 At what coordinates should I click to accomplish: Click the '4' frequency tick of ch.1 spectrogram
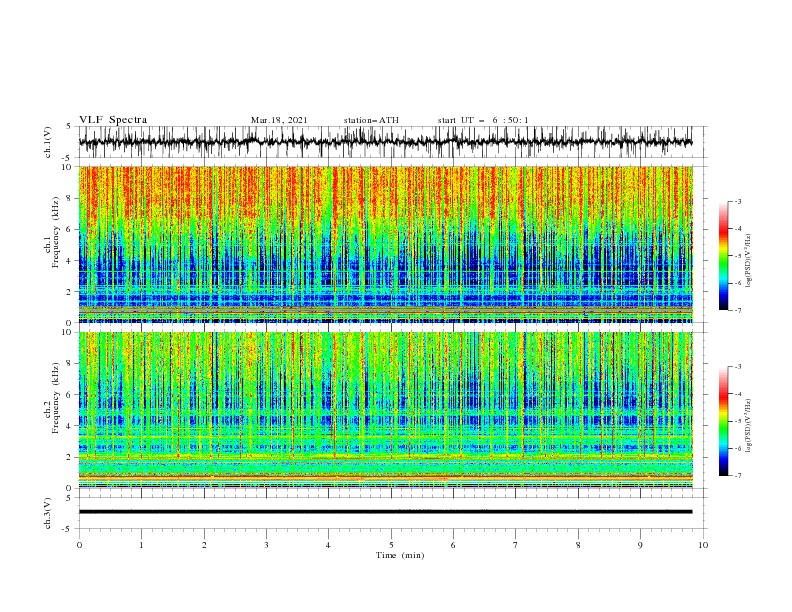point(69,261)
